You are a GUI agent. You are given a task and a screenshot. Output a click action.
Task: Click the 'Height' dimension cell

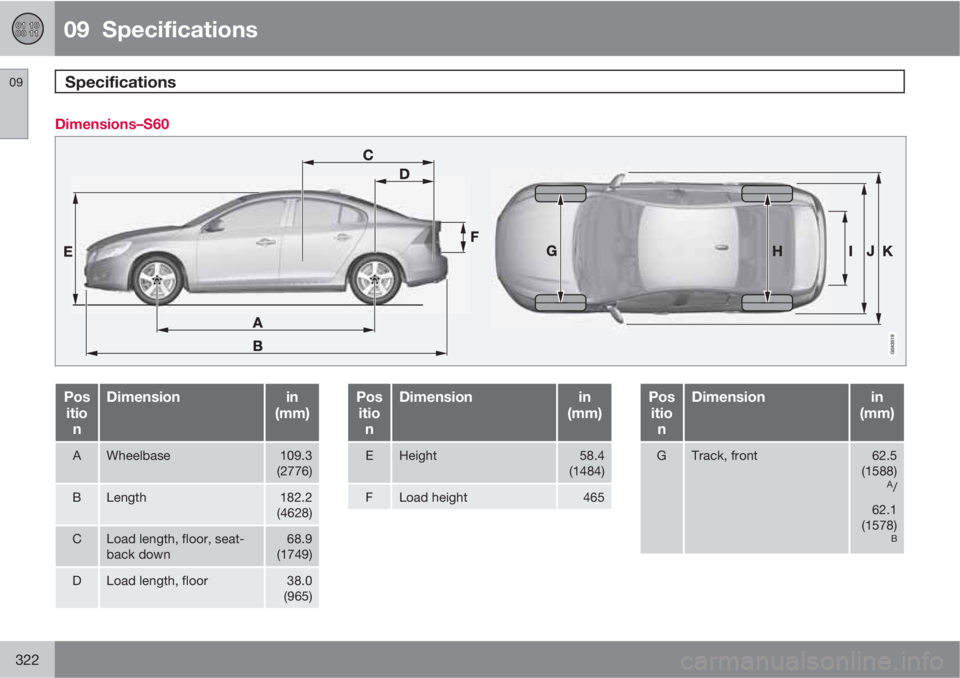coord(474,462)
